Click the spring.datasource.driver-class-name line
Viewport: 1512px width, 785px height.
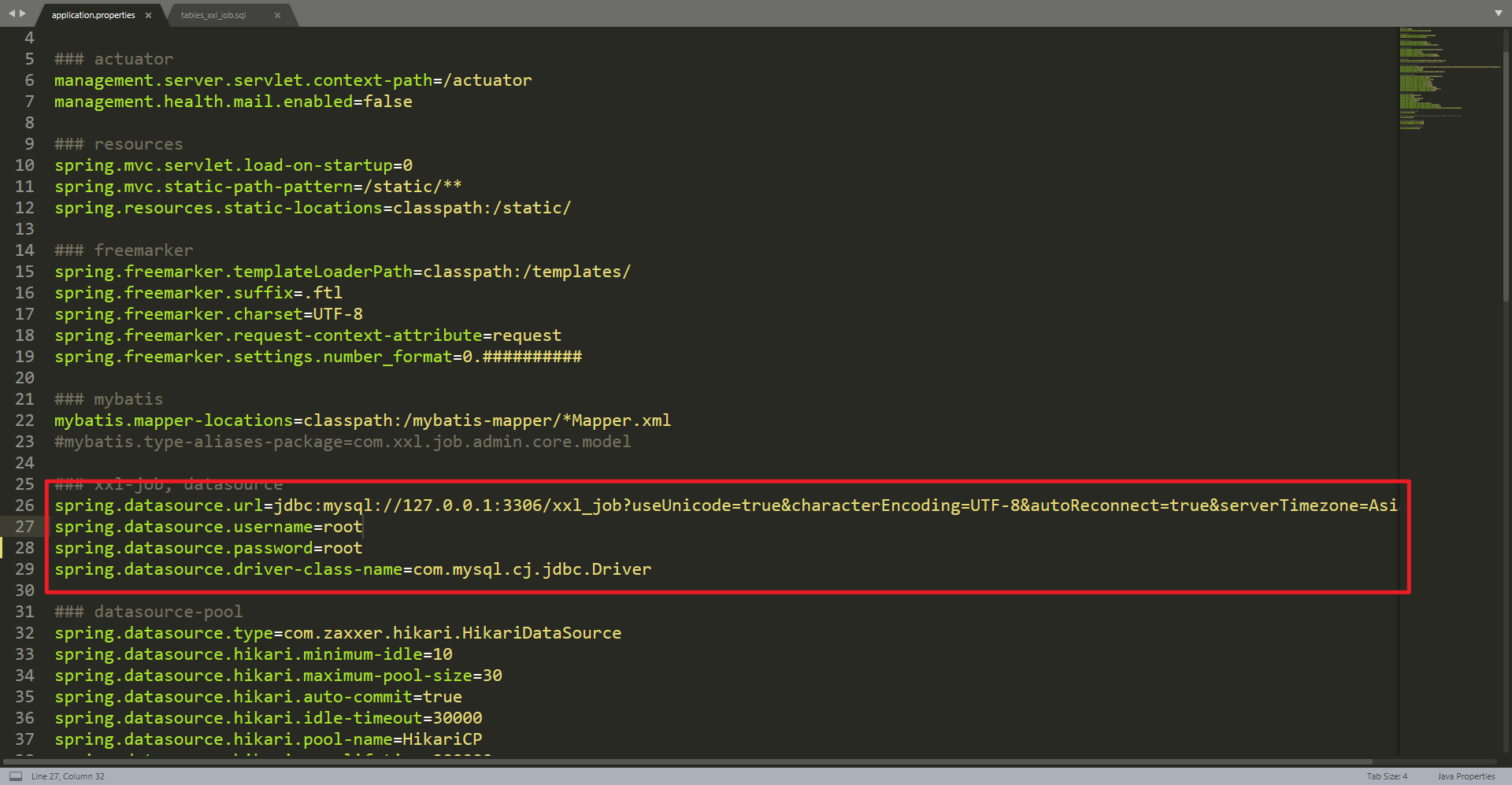tap(353, 569)
